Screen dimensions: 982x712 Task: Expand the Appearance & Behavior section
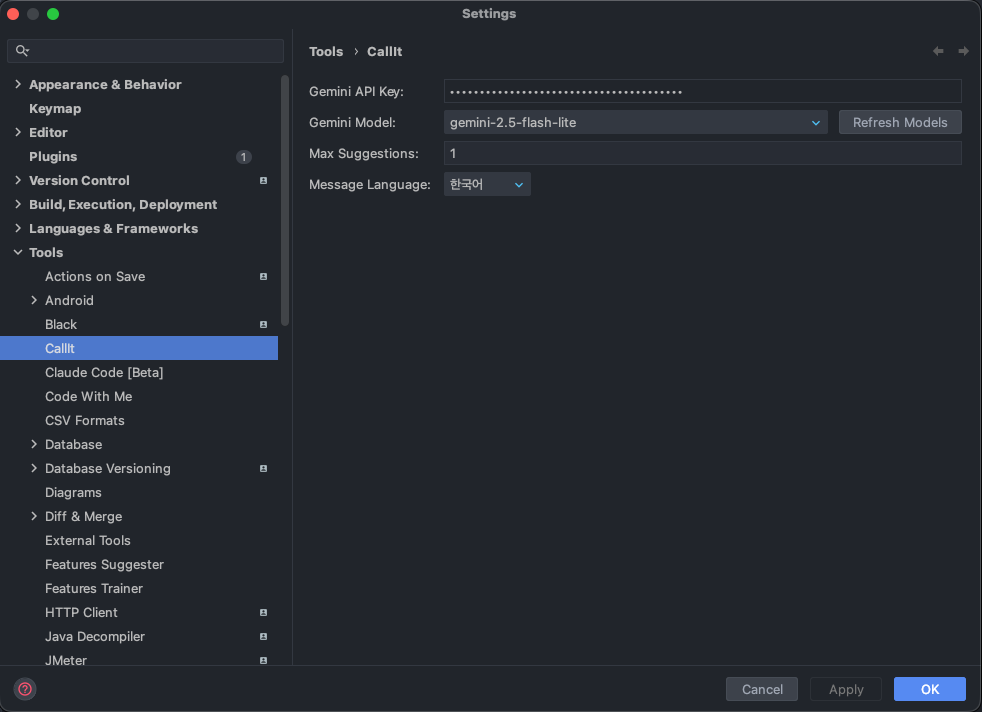18,85
